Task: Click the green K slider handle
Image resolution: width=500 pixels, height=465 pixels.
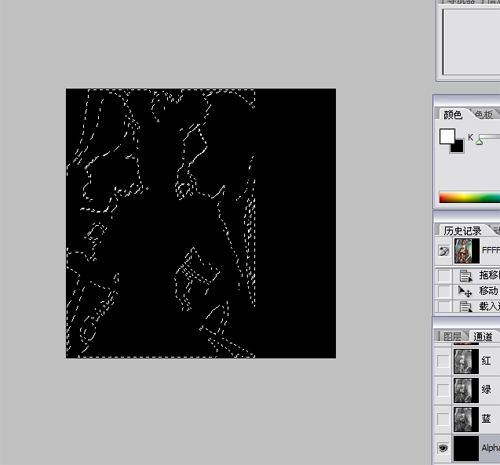Action: pos(479,142)
